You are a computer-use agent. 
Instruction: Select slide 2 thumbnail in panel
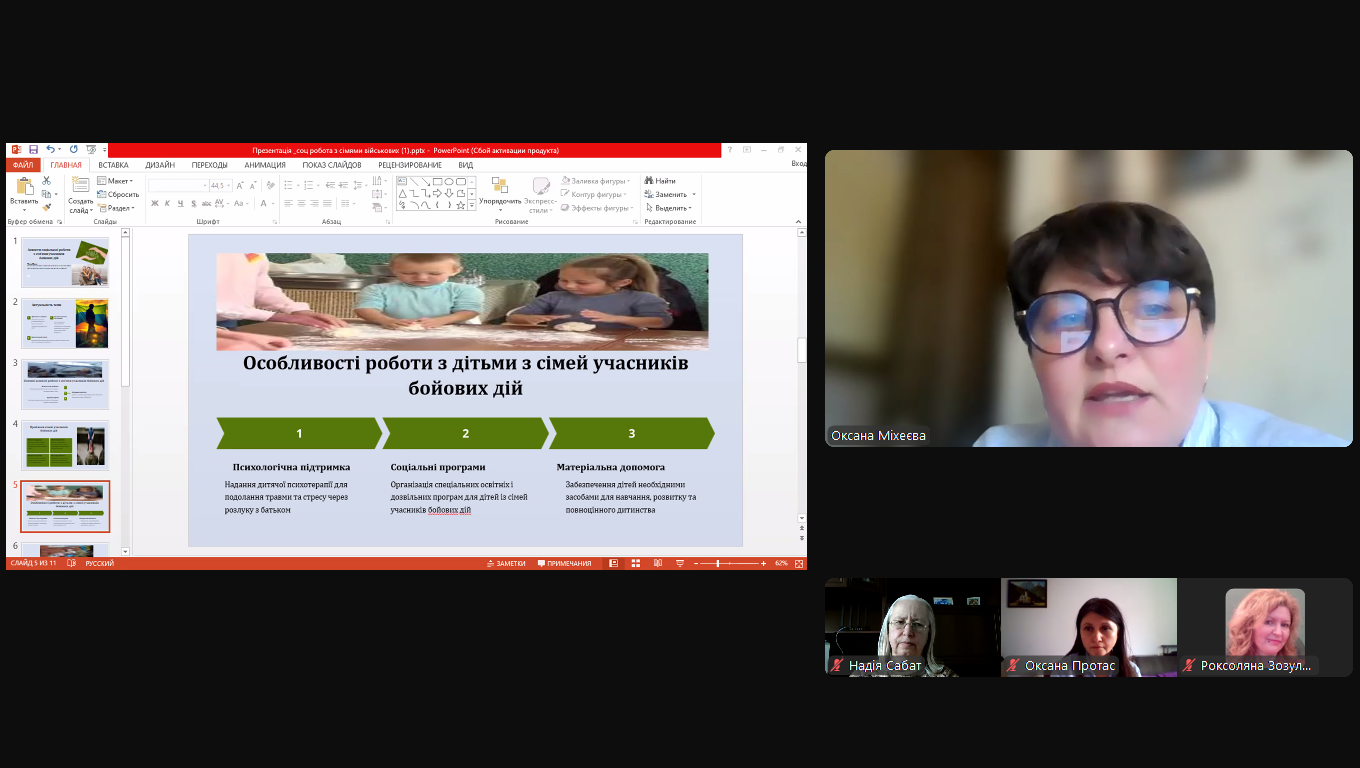coord(65,323)
